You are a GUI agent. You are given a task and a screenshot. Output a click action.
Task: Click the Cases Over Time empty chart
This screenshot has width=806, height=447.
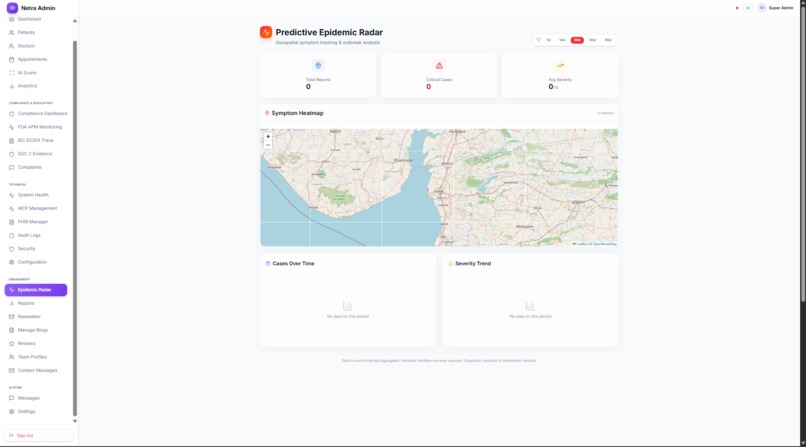click(347, 309)
